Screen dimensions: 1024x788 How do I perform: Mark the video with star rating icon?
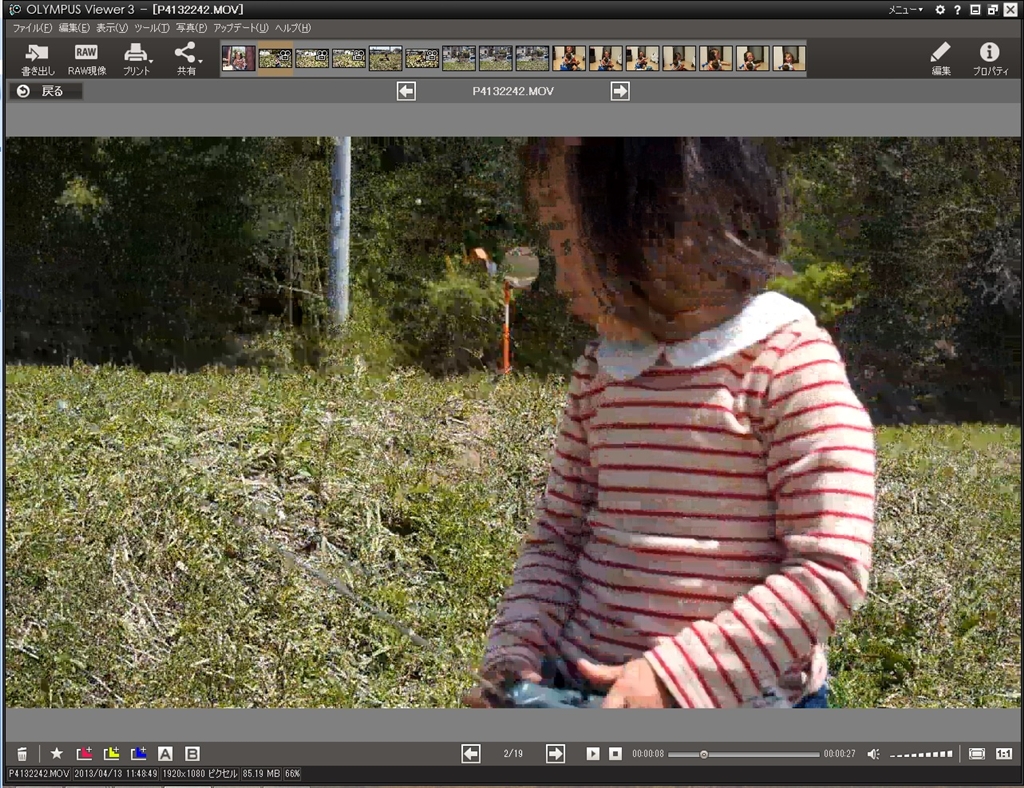[57, 754]
